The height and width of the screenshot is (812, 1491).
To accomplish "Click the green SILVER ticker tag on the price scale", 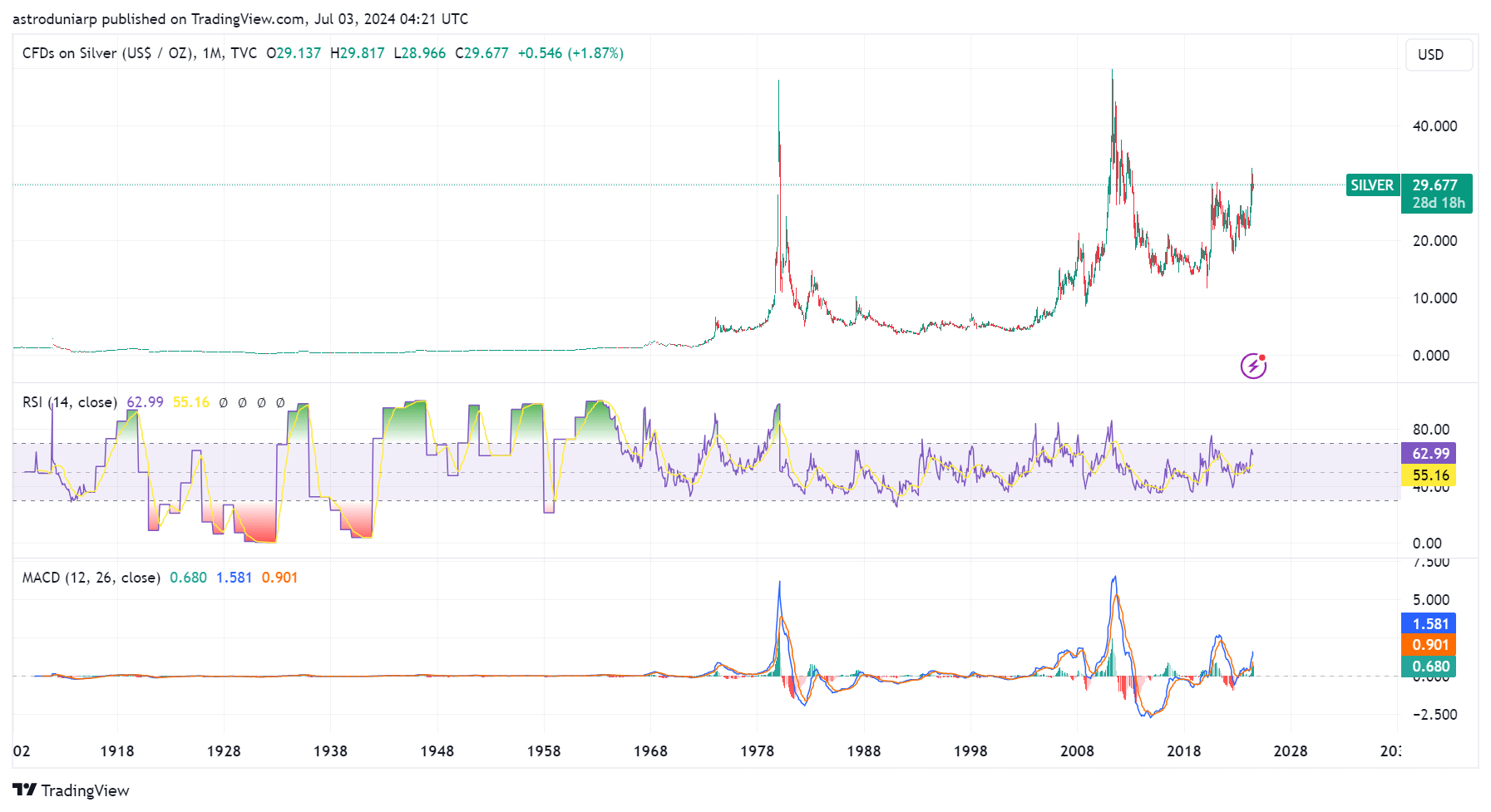I will (x=1372, y=185).
